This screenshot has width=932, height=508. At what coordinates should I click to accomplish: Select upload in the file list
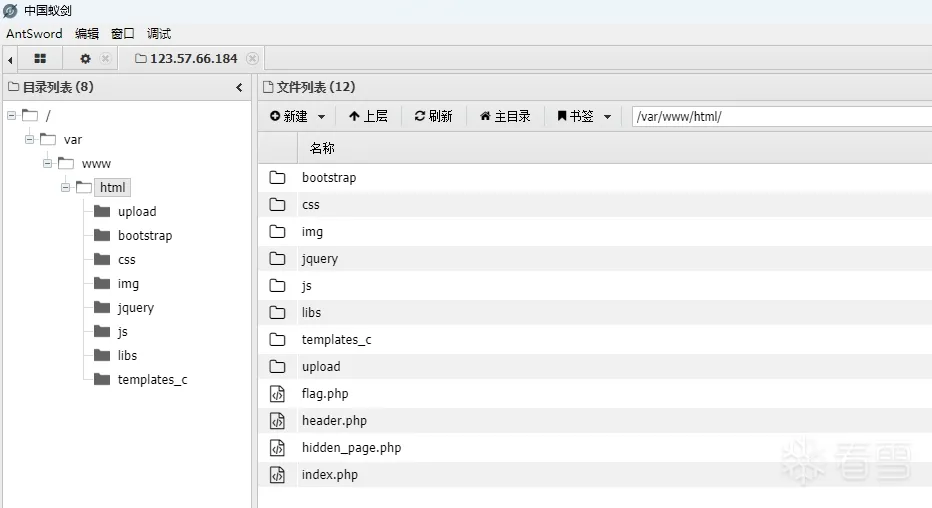pyautogui.click(x=321, y=367)
